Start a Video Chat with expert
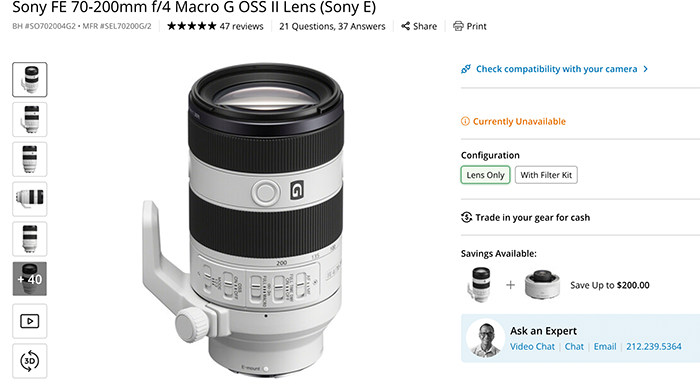The height and width of the screenshot is (385, 700). pyautogui.click(x=532, y=347)
